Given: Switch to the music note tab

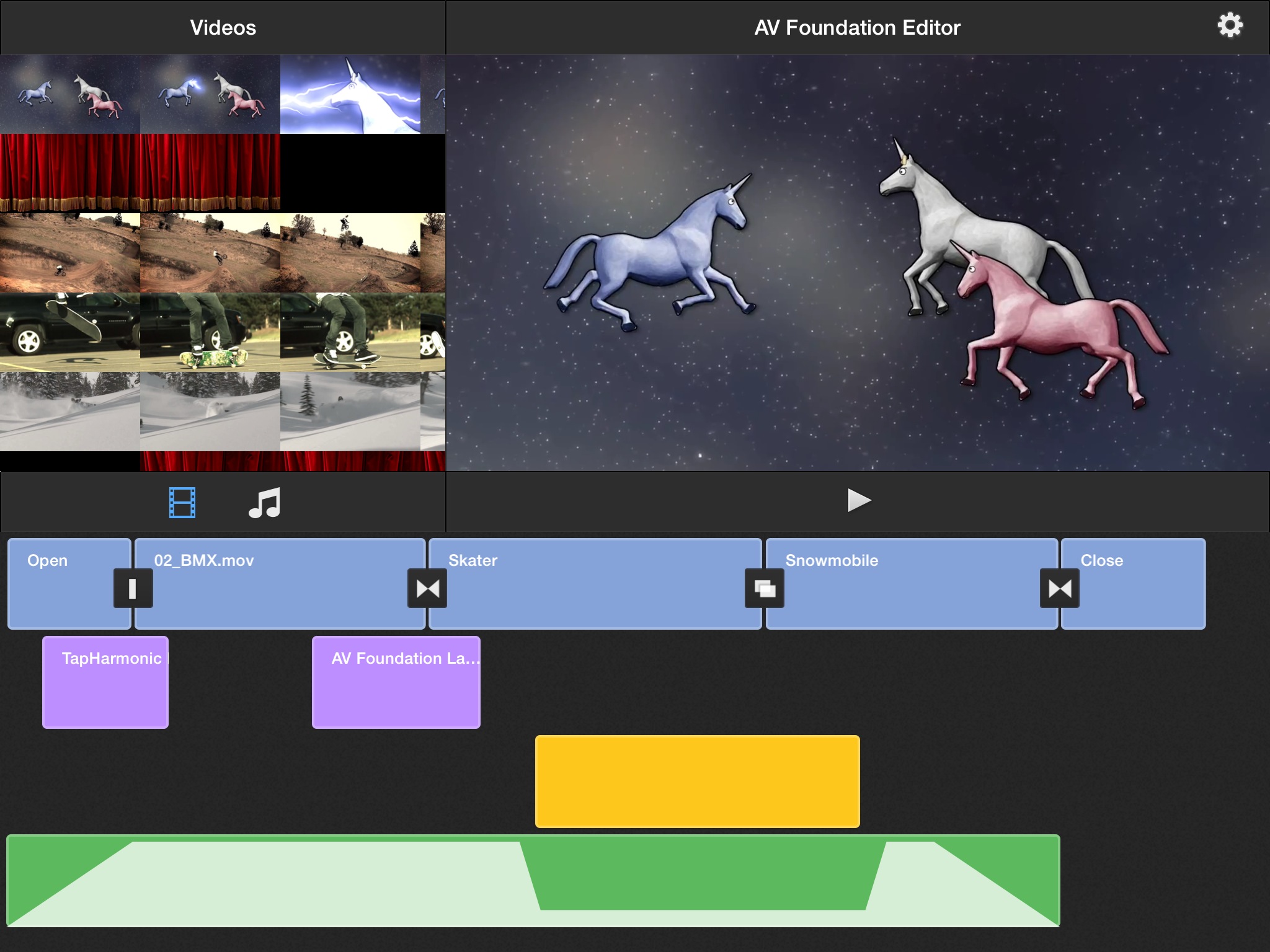Looking at the screenshot, I should tap(265, 503).
